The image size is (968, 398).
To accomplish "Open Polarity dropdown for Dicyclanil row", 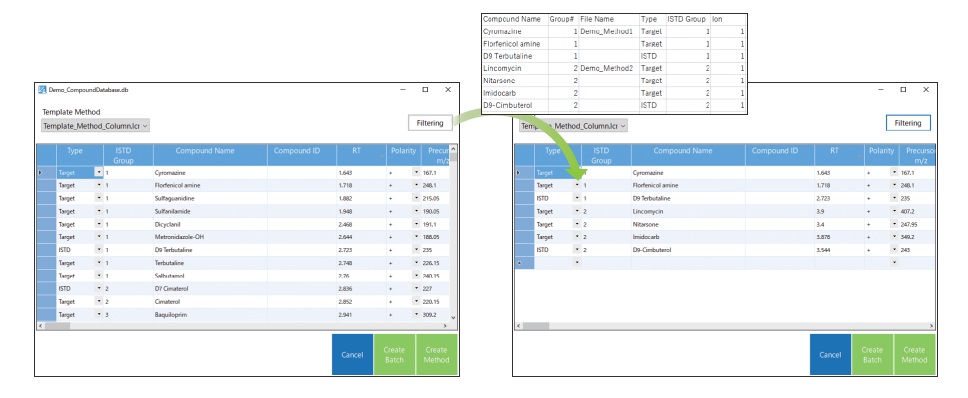I will click(416, 224).
